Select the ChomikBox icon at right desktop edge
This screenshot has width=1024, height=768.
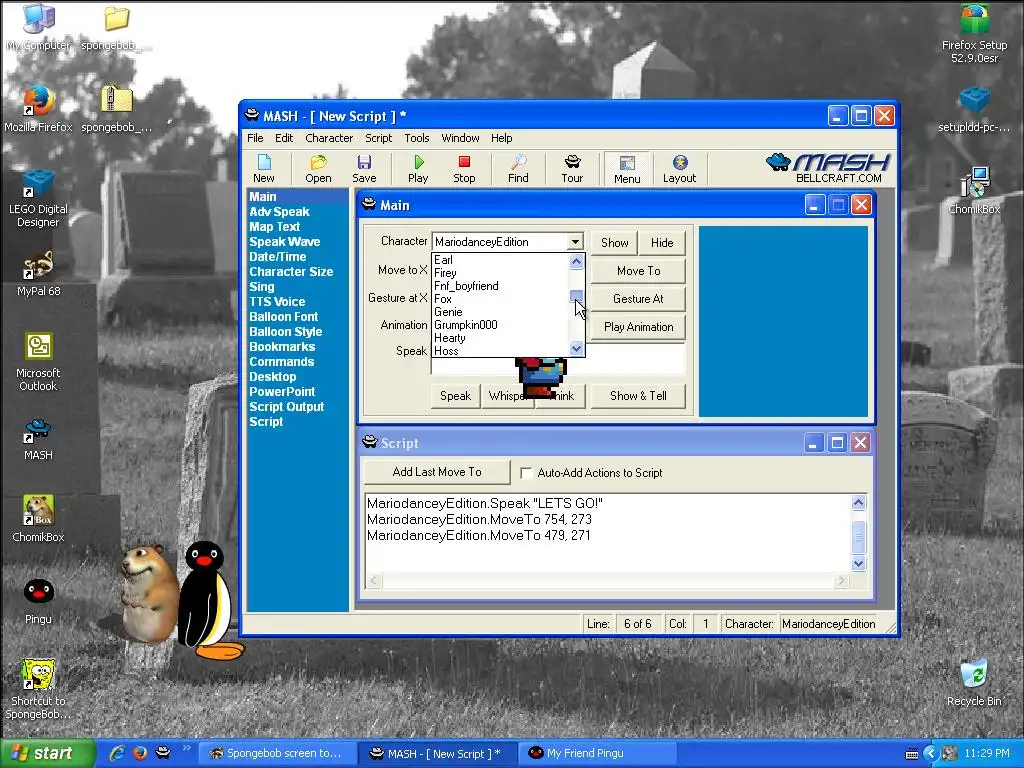(974, 191)
